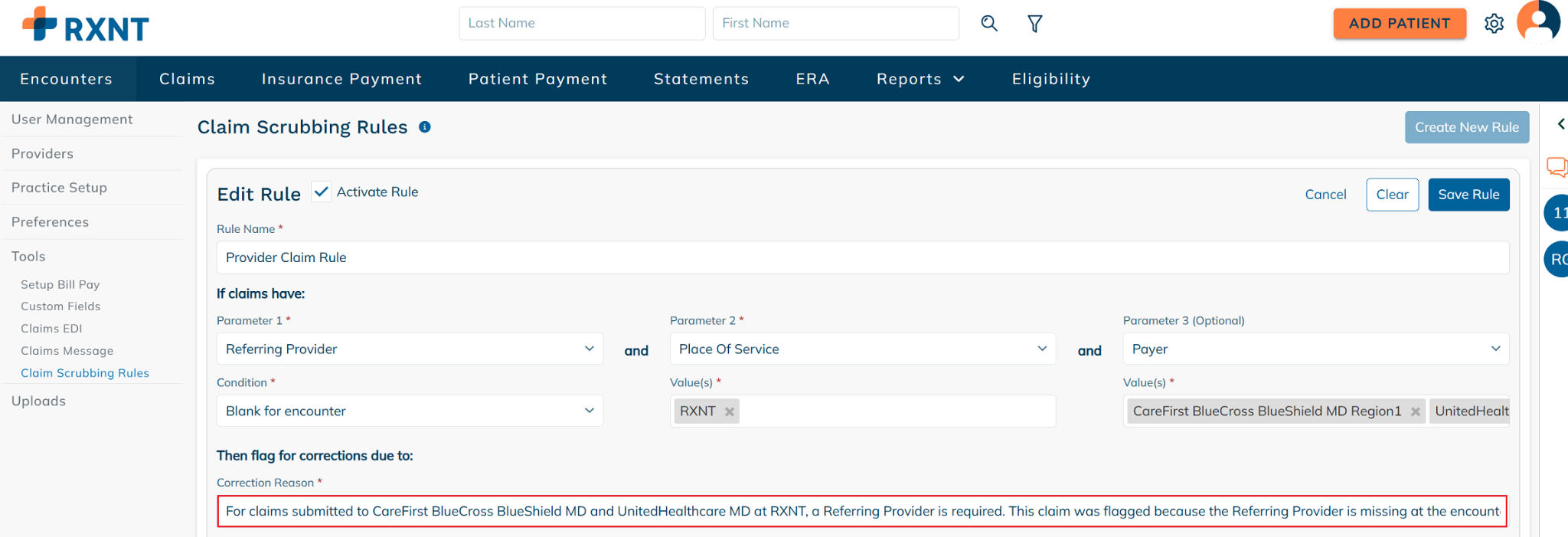This screenshot has height=537, width=1568.
Task: Open Preferences in sidebar
Action: [x=50, y=222]
